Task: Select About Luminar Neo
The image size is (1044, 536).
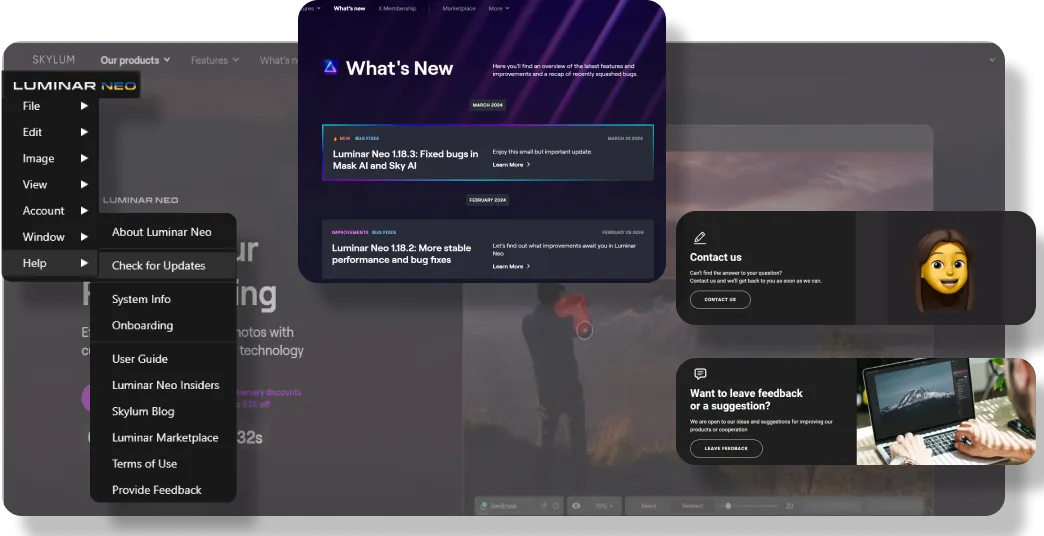Action: pyautogui.click(x=162, y=232)
